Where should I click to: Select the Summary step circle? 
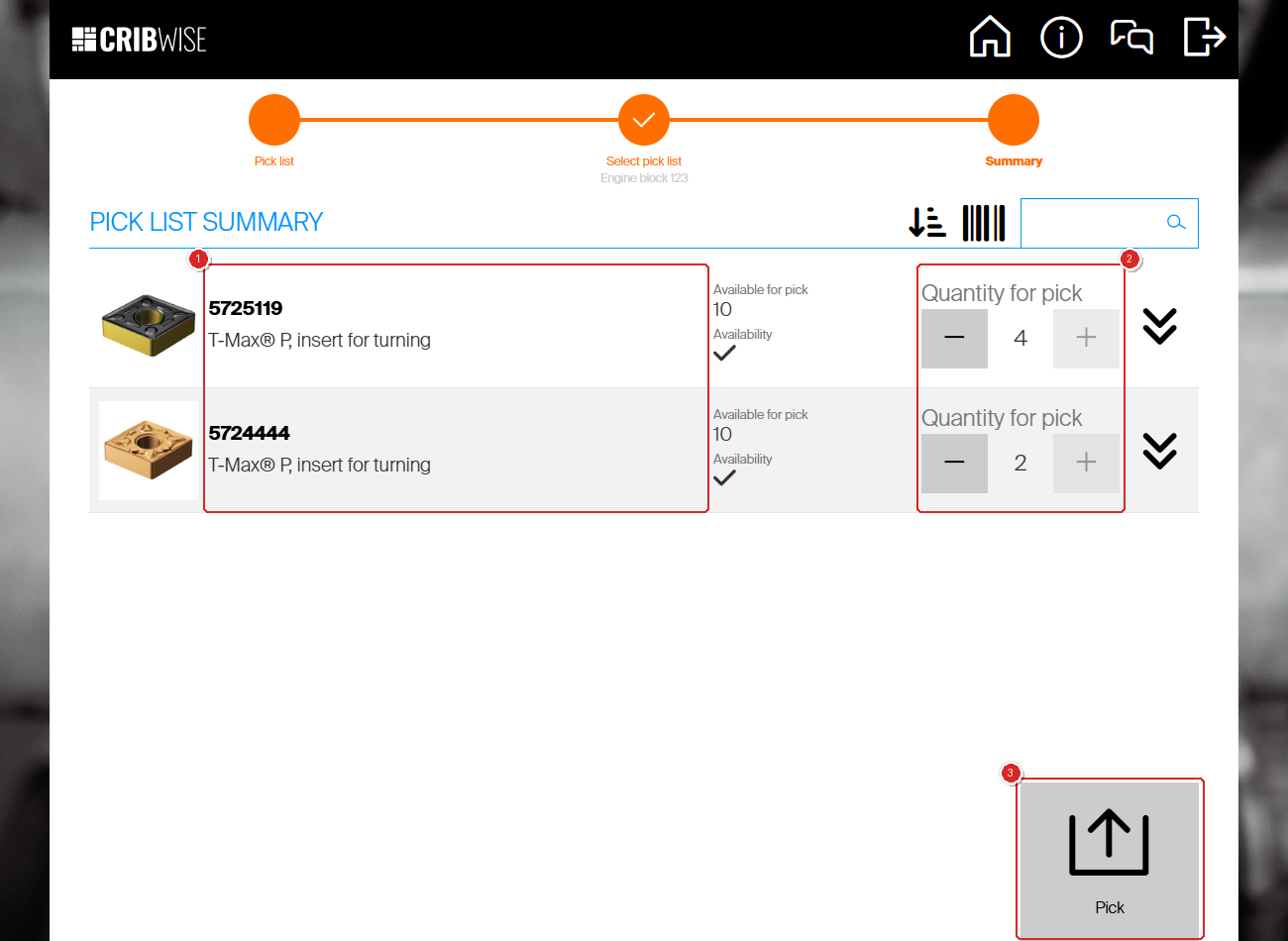(x=1014, y=120)
